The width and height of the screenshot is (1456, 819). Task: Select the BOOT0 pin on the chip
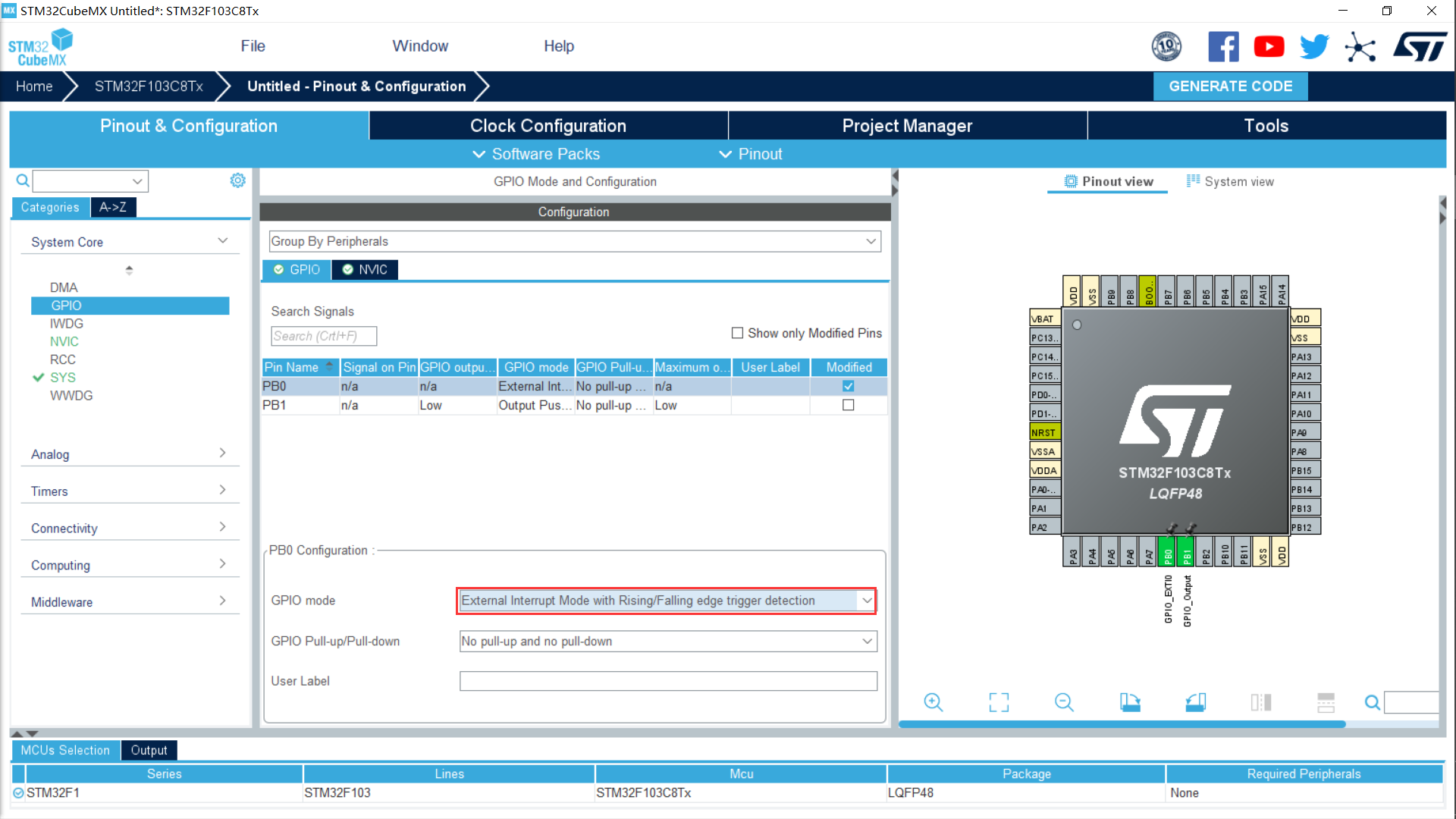[x=1148, y=291]
